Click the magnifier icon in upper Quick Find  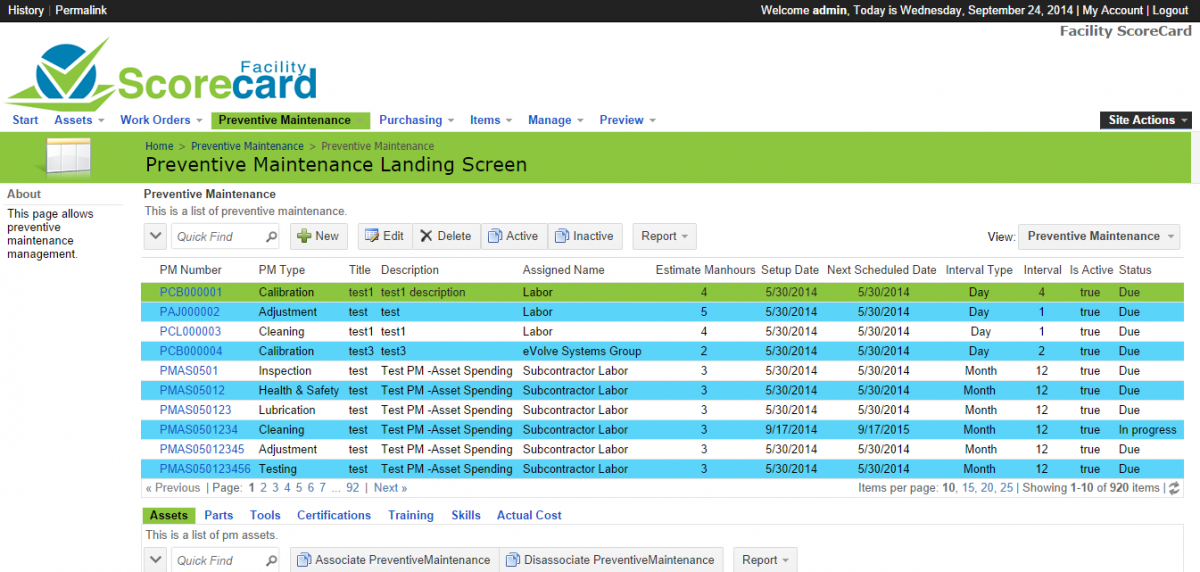(271, 237)
